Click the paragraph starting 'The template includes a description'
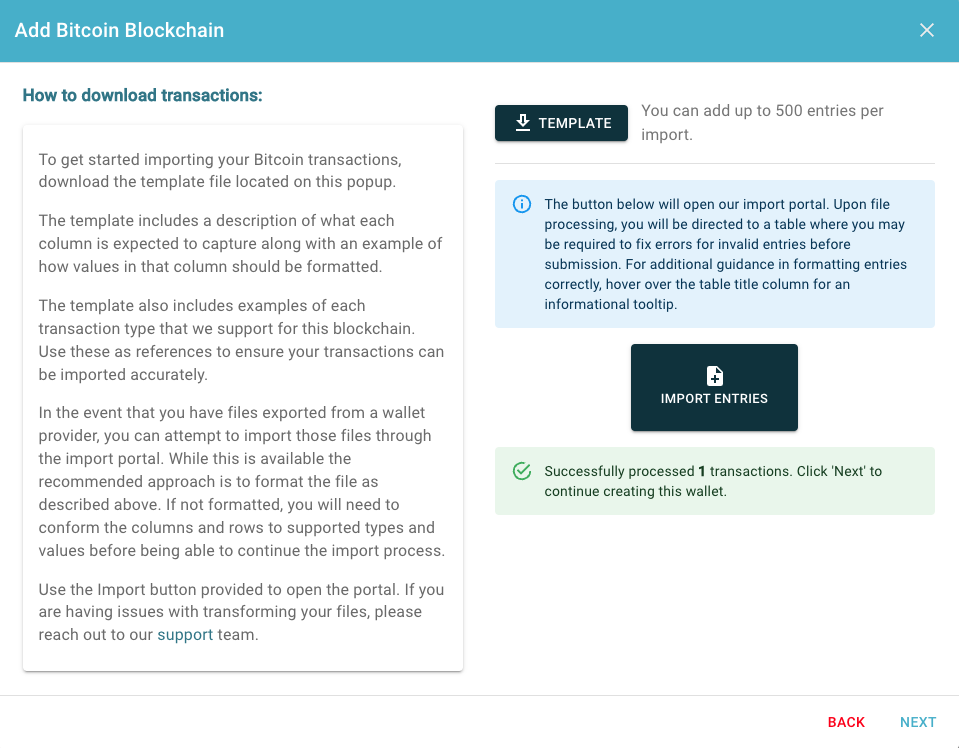959x748 pixels. click(240, 243)
